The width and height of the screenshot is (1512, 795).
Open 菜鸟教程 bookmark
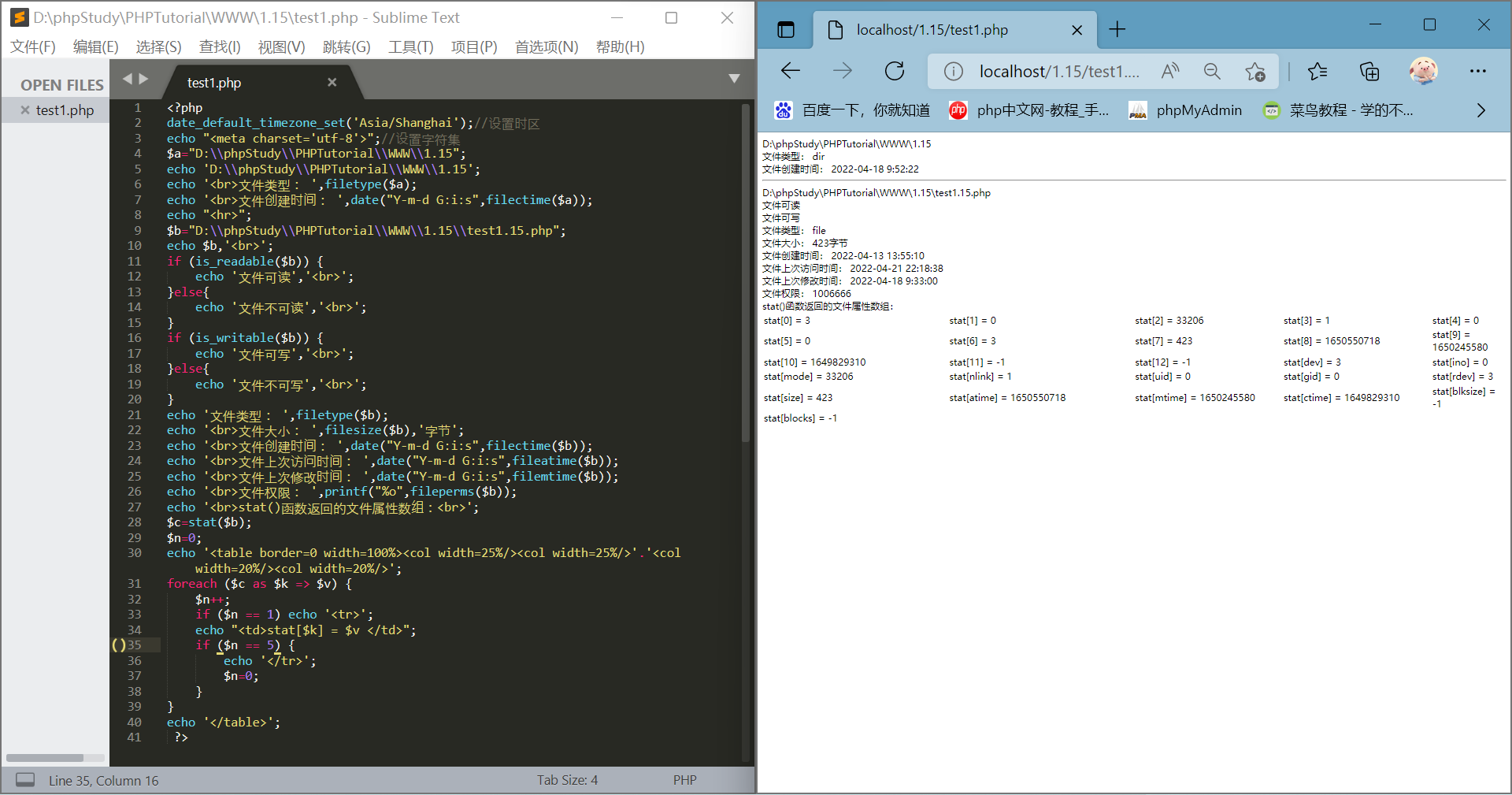[1338, 110]
